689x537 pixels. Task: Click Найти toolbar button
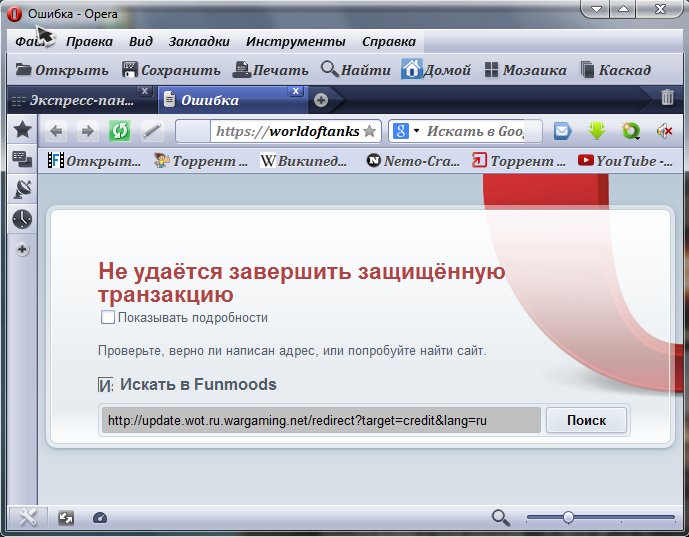[x=355, y=70]
